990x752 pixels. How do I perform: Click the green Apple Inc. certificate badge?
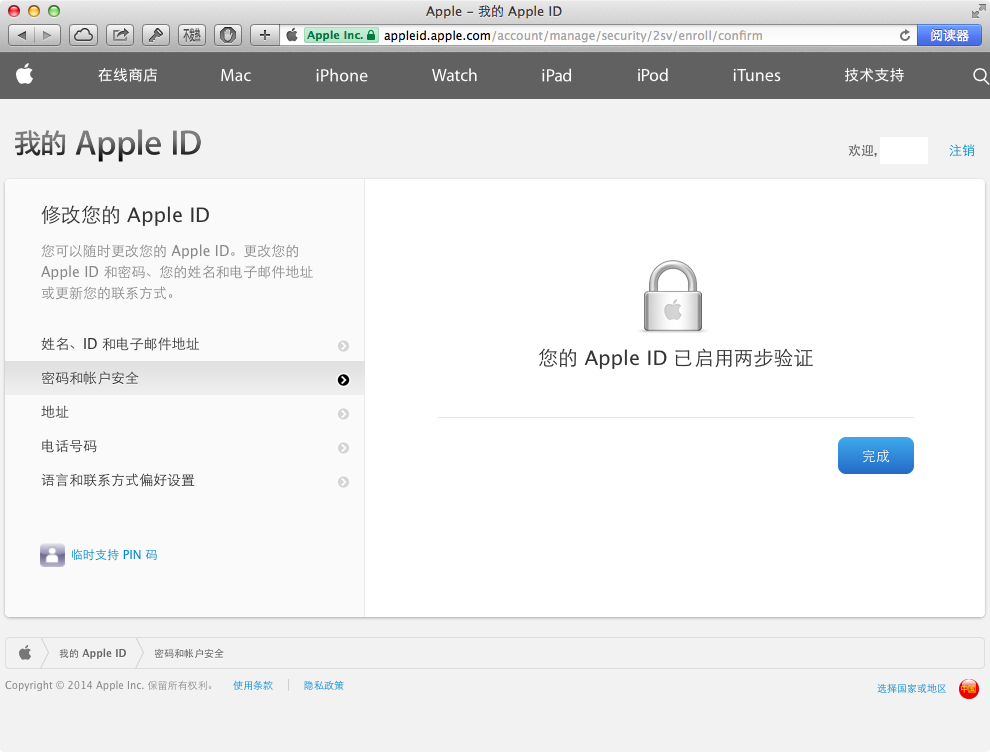point(341,35)
